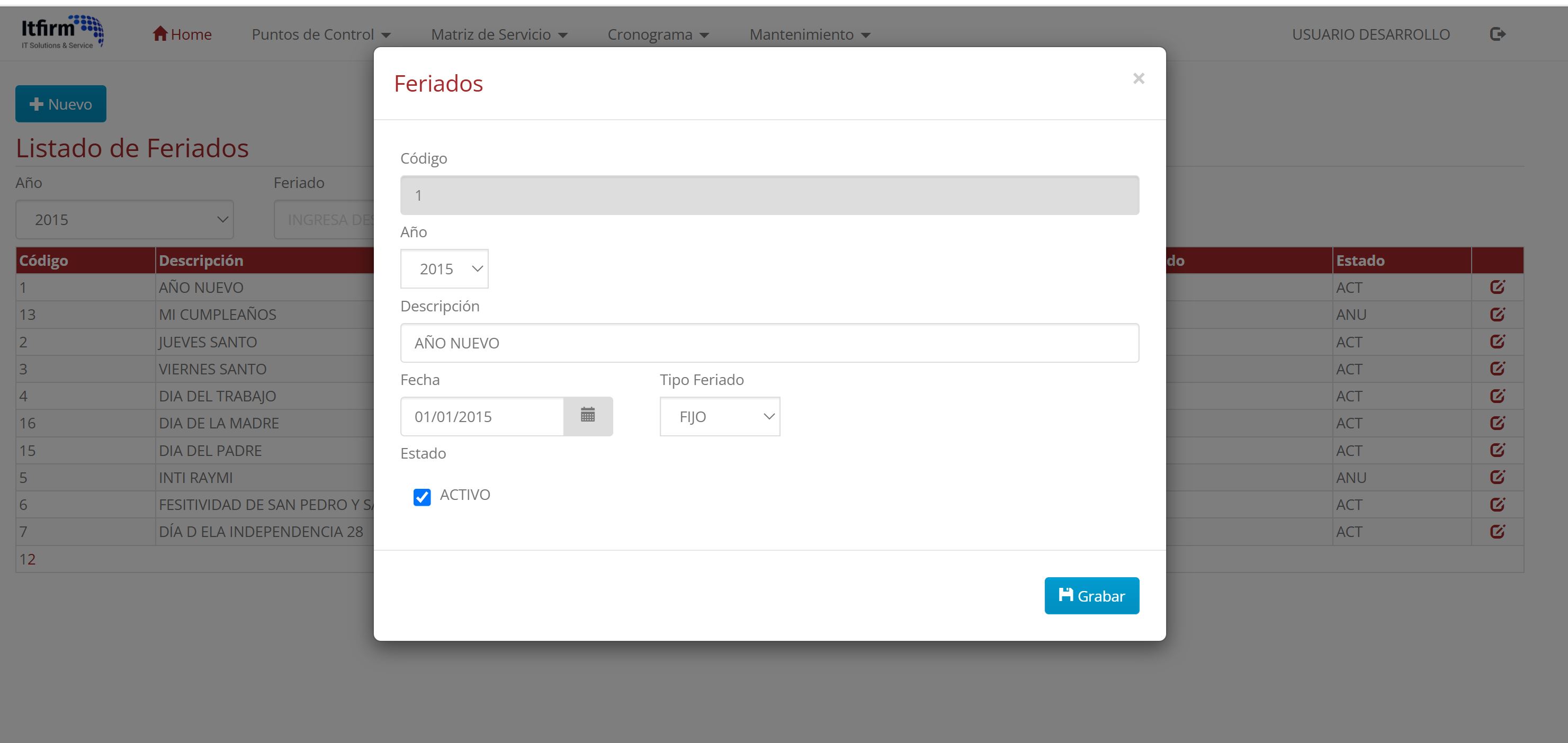Open the Cronograma menu
1568x743 pixels.
point(658,34)
